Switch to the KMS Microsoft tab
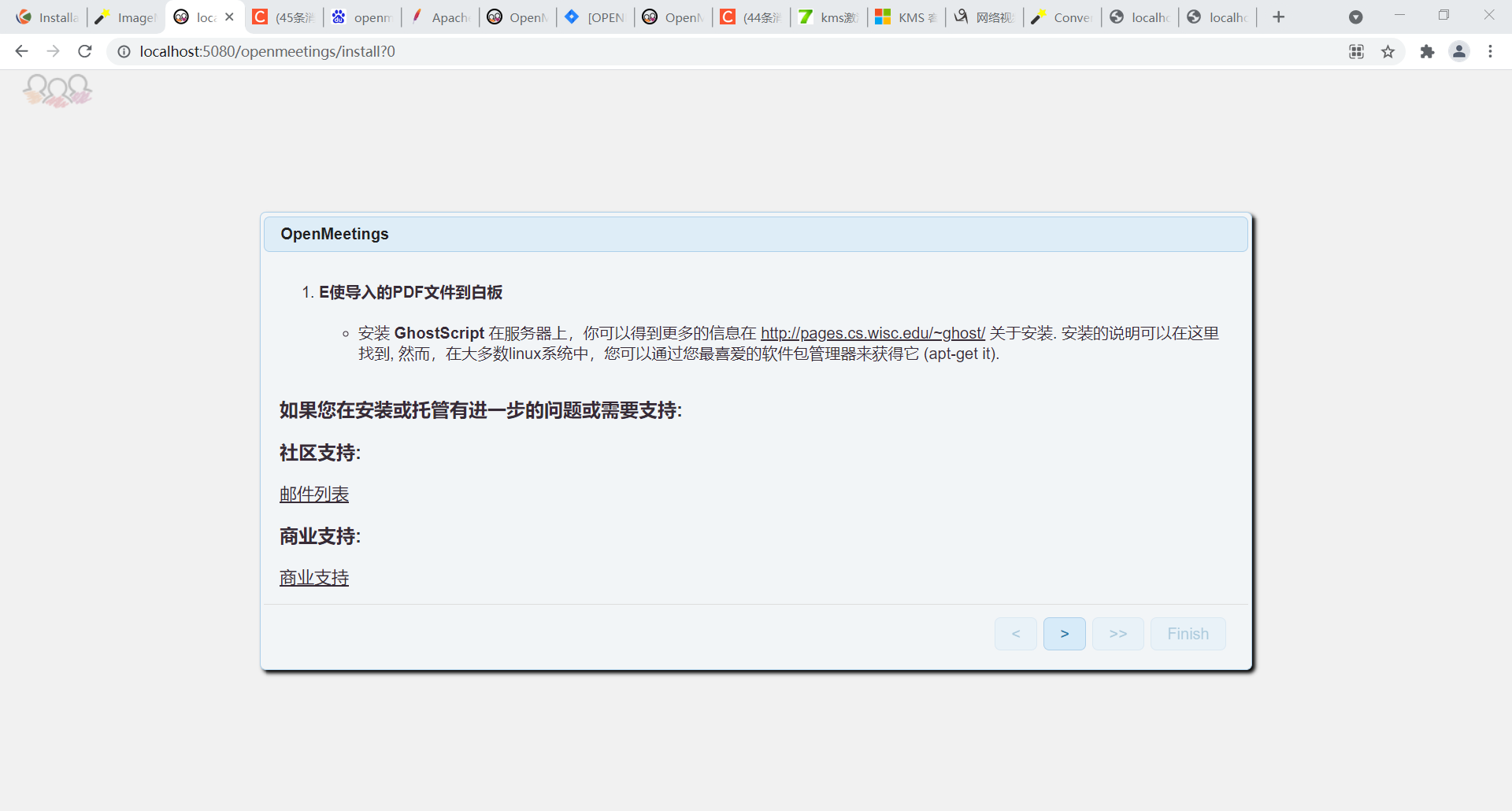Image resolution: width=1512 pixels, height=811 pixels. click(907, 17)
